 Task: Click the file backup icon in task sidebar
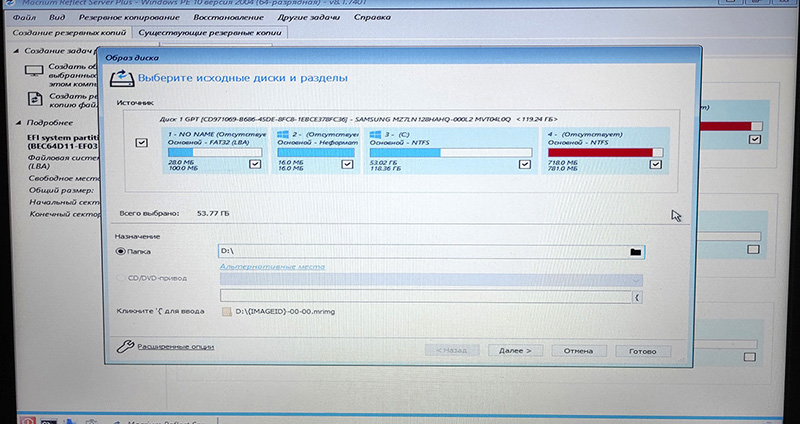[x=33, y=98]
